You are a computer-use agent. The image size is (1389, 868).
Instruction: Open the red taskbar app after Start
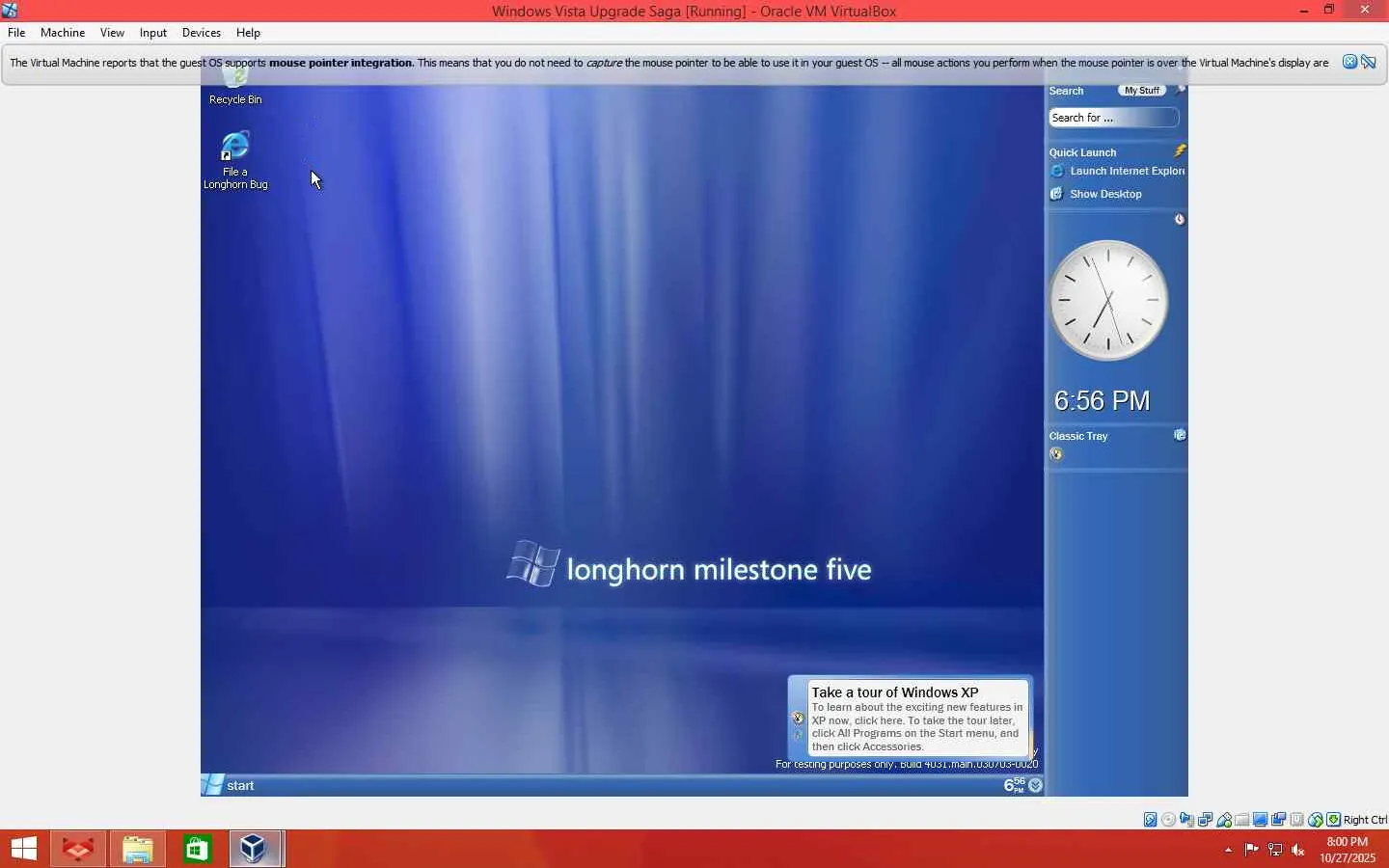tap(78, 849)
